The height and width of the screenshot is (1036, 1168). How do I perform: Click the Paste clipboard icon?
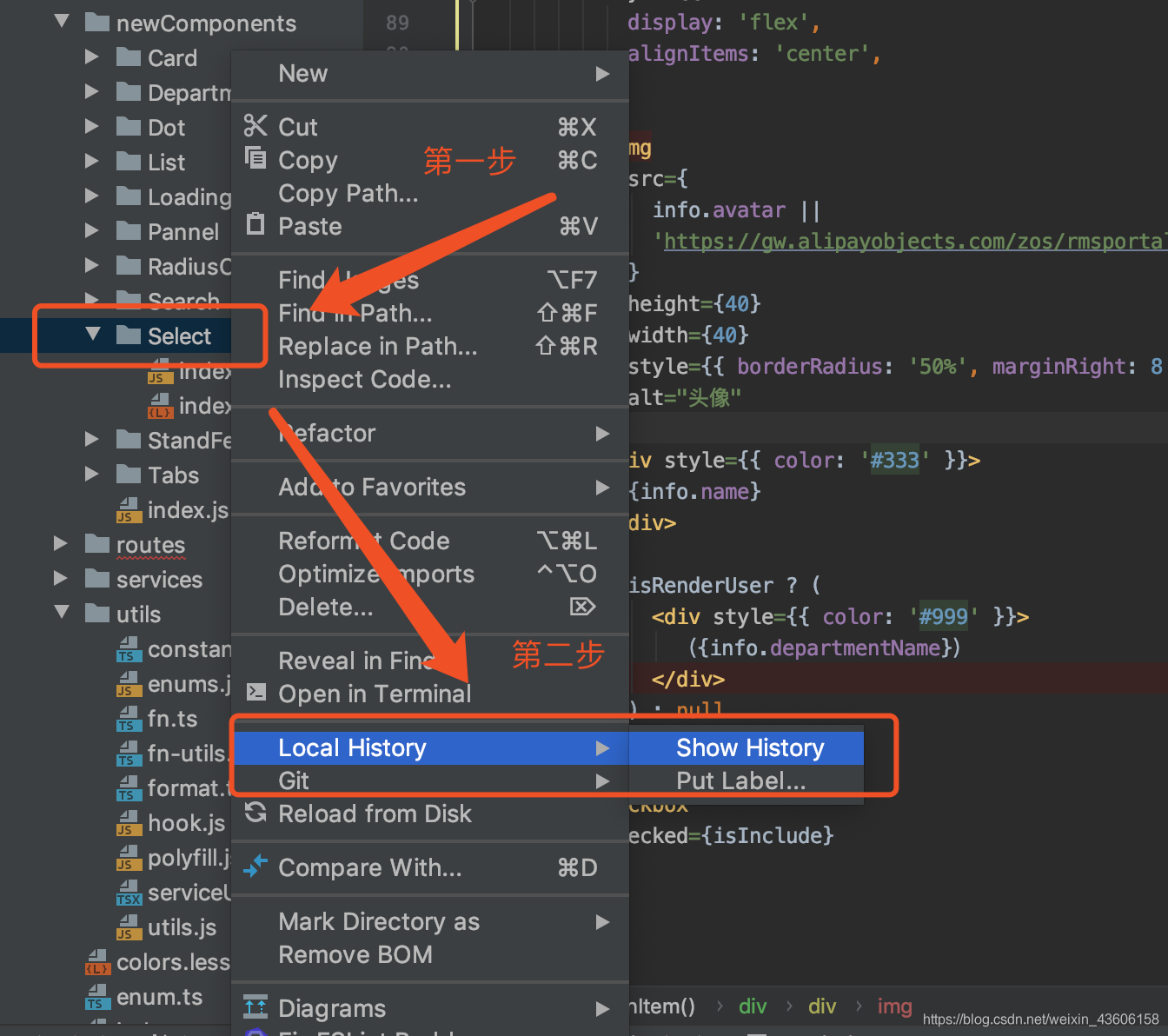[x=255, y=224]
